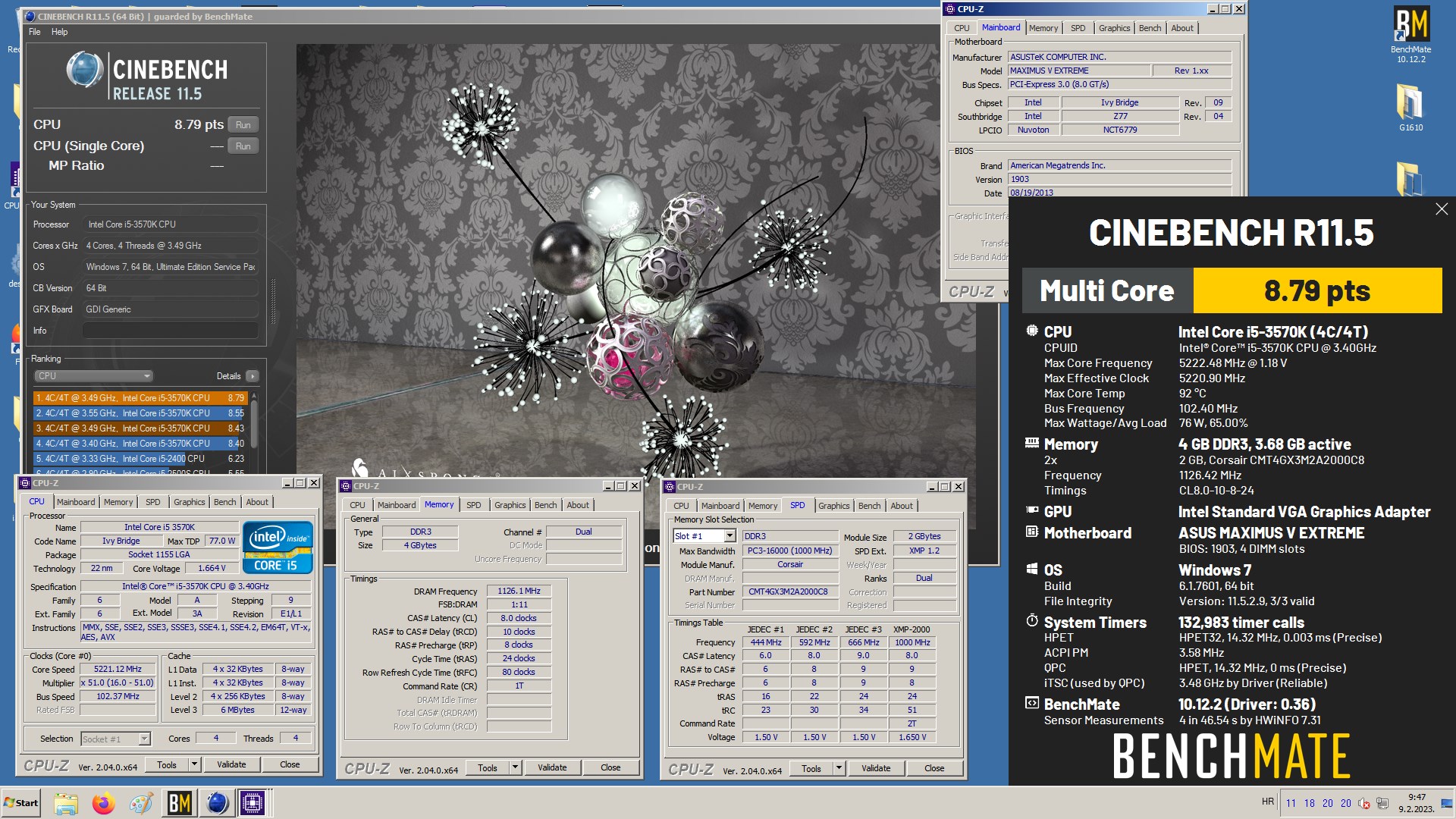Launch Firefox from the taskbar
The image size is (1456, 819).
tap(103, 803)
